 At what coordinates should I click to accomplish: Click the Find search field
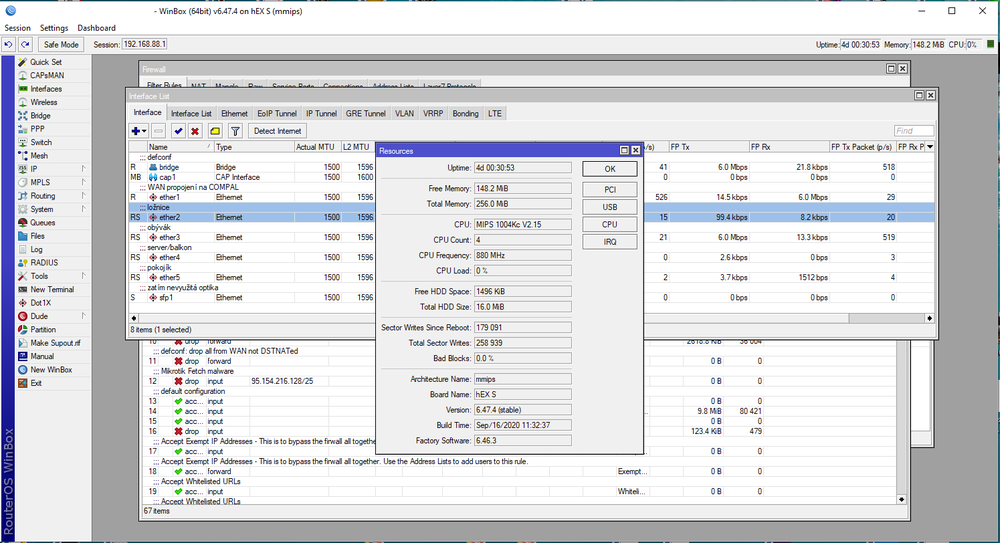pyautogui.click(x=913, y=131)
